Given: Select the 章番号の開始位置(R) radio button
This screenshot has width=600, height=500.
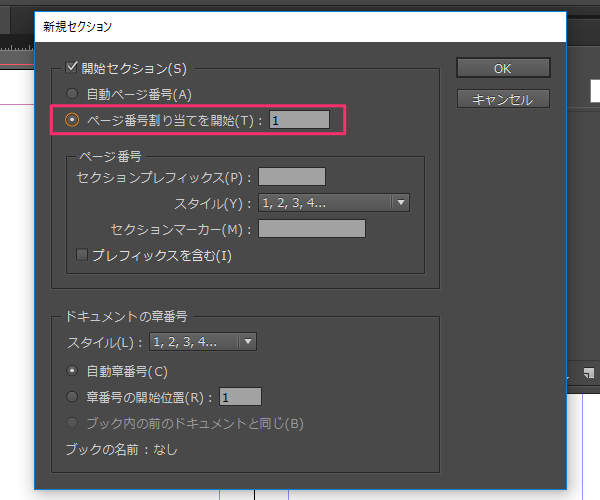Looking at the screenshot, I should click(72, 397).
